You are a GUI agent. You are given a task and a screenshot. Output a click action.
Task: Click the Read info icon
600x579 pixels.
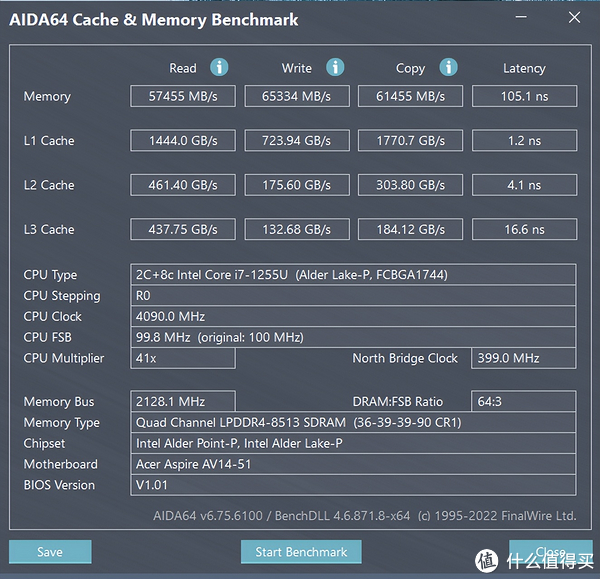coord(219,67)
